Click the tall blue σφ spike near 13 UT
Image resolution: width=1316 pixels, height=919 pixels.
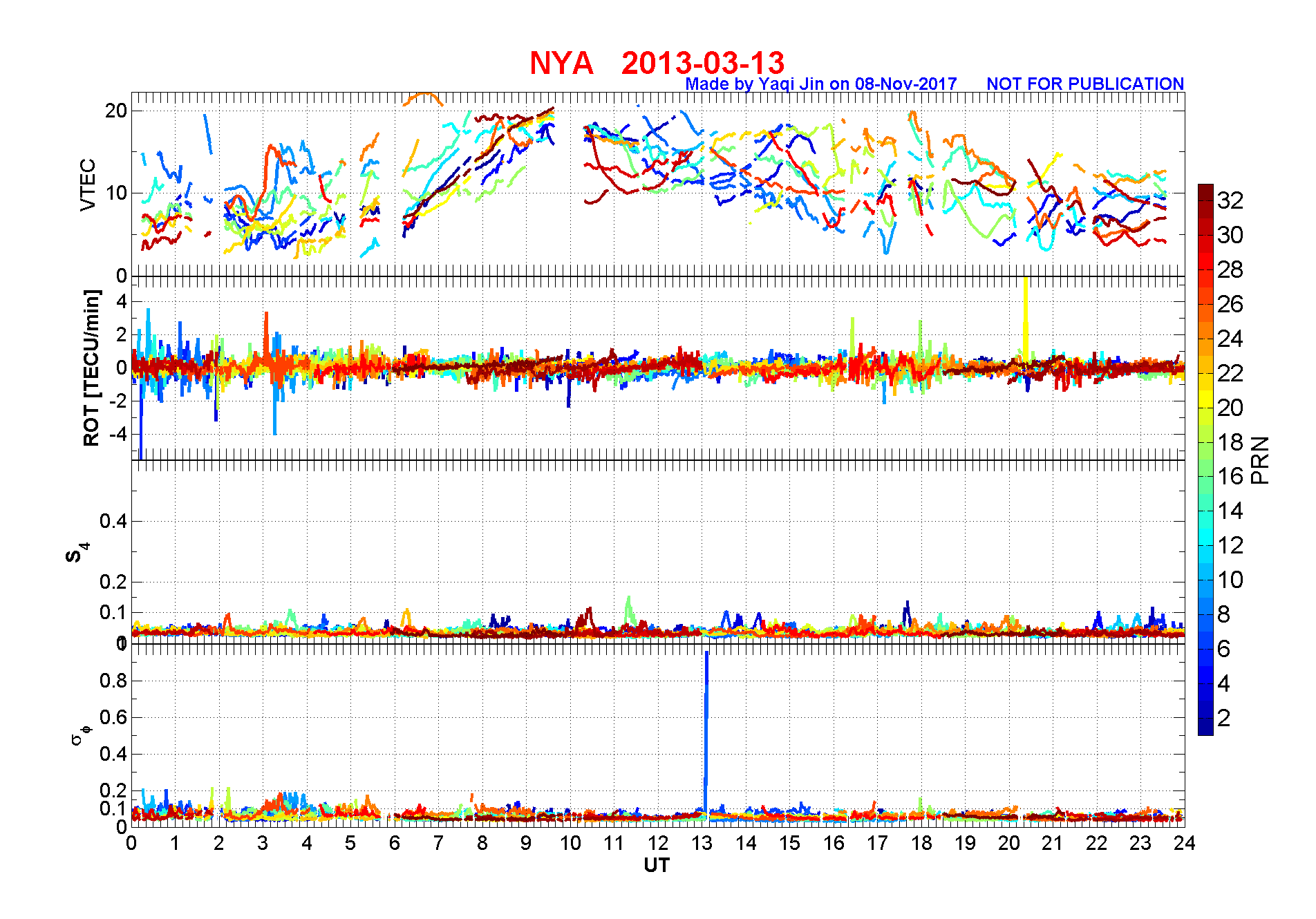point(706,731)
